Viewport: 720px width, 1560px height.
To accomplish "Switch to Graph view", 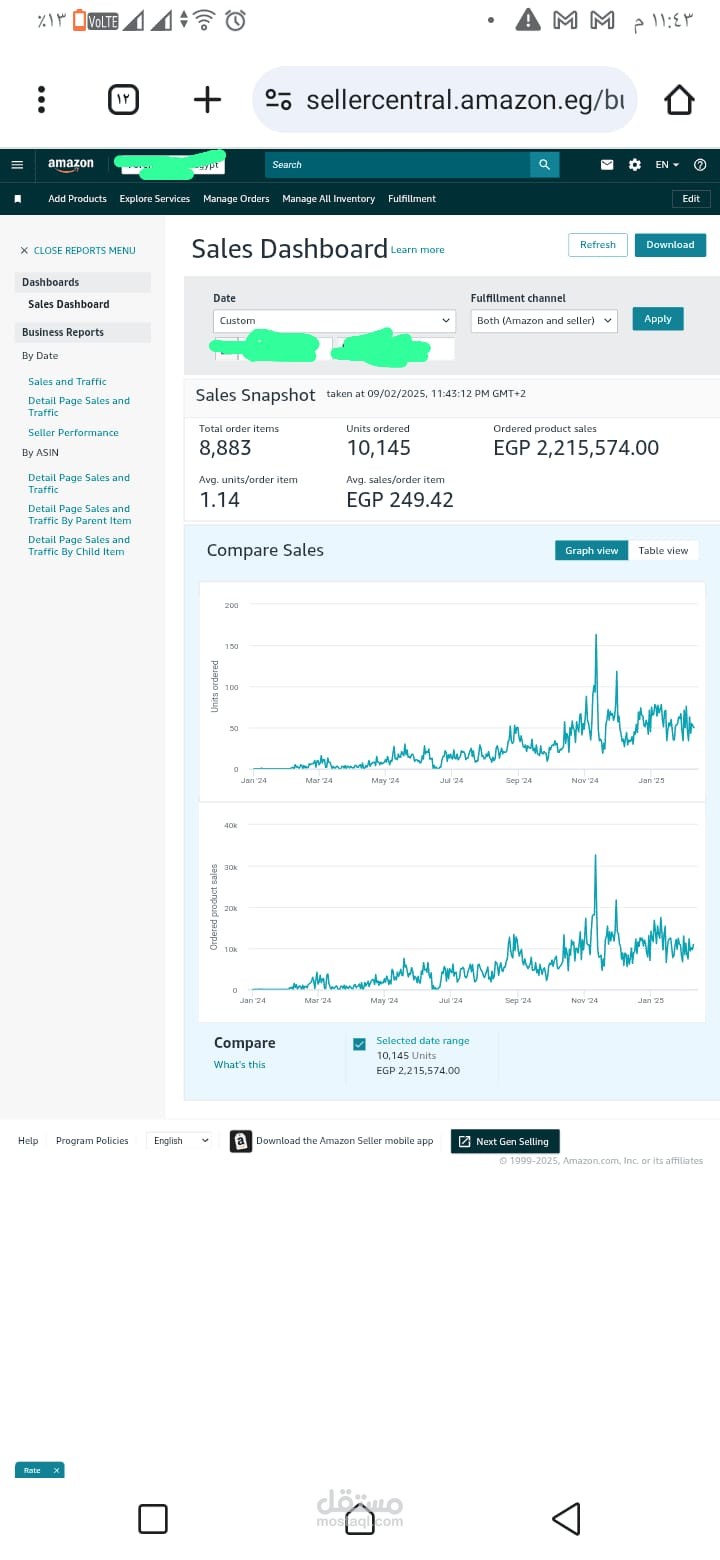I will tap(591, 551).
